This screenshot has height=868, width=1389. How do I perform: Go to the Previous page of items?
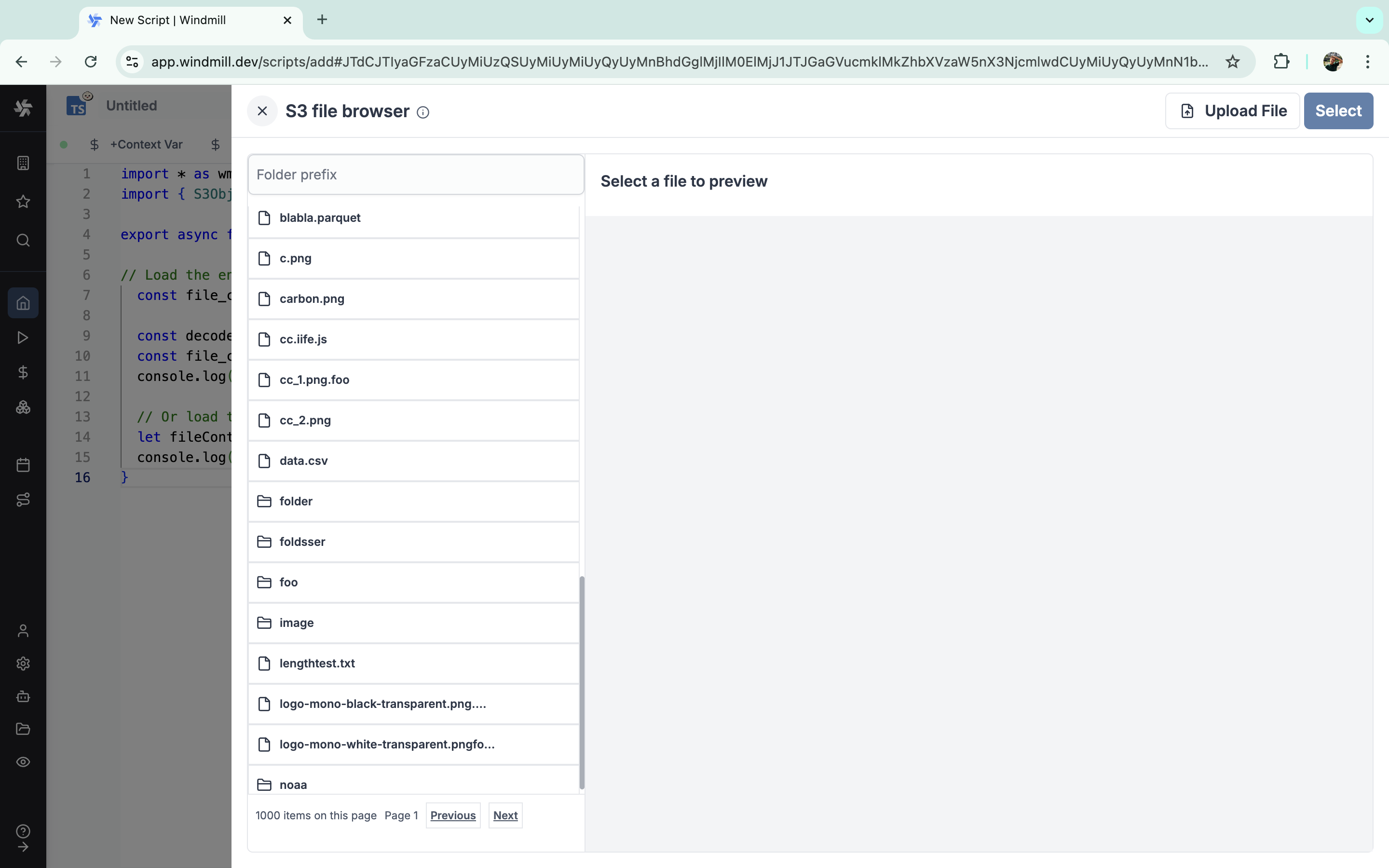pos(453,815)
